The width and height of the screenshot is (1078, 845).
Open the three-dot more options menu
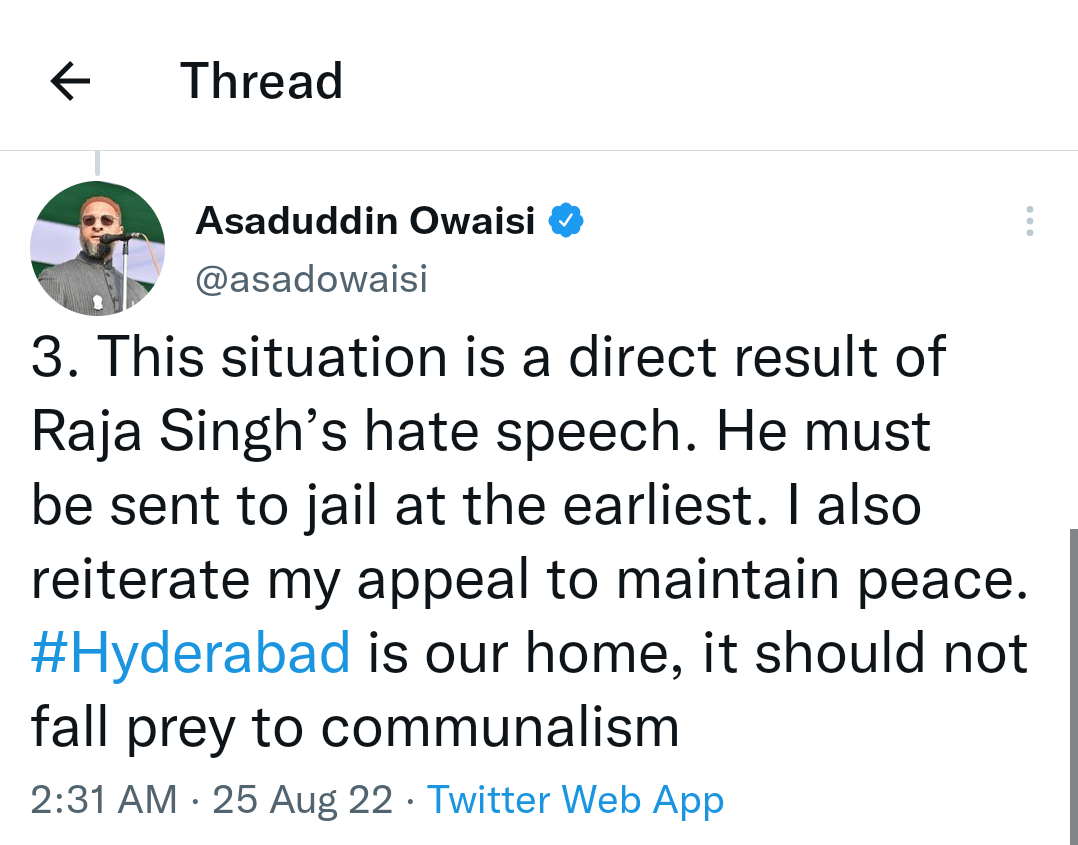coord(1029,221)
